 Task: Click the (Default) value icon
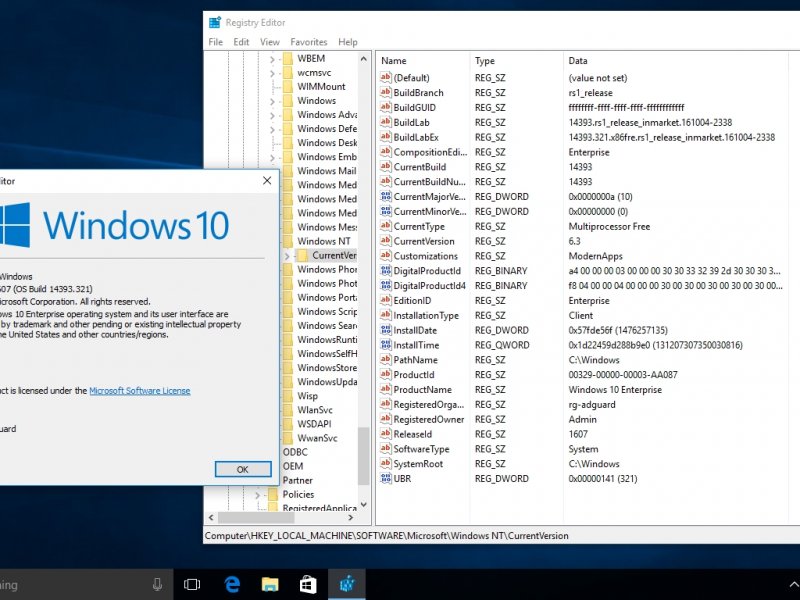[385, 78]
